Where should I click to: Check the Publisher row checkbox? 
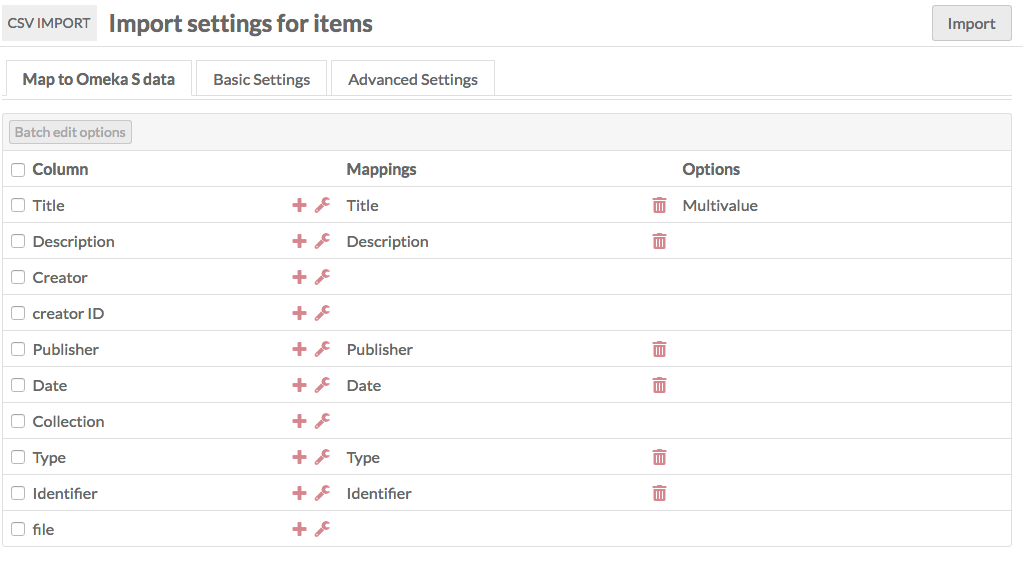[18, 349]
